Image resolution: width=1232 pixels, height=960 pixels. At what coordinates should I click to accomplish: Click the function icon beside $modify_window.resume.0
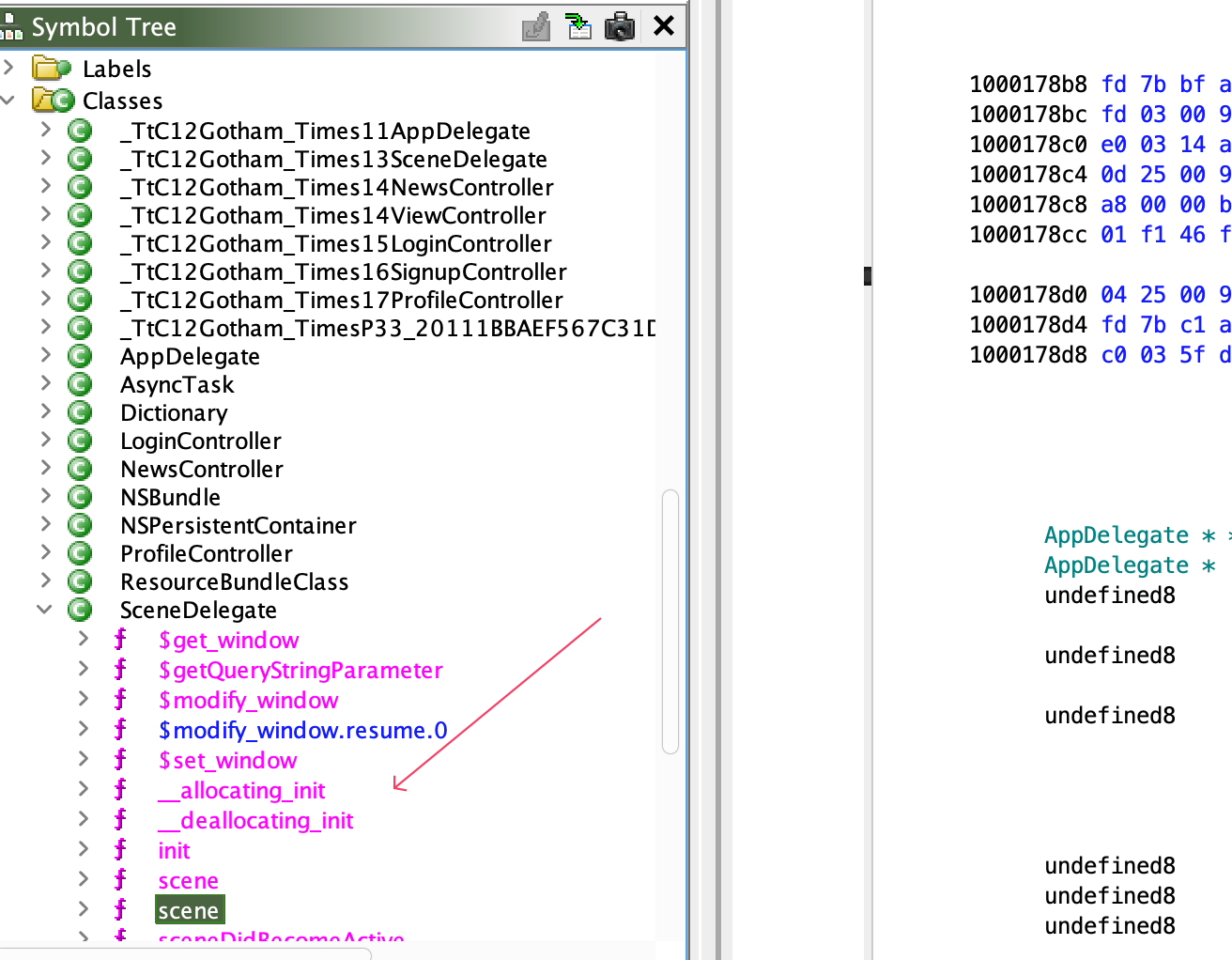point(120,730)
